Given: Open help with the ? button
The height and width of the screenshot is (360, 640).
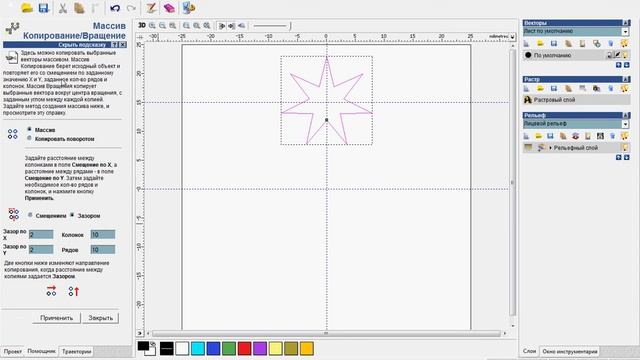Looking at the screenshot, I should click(x=115, y=45).
